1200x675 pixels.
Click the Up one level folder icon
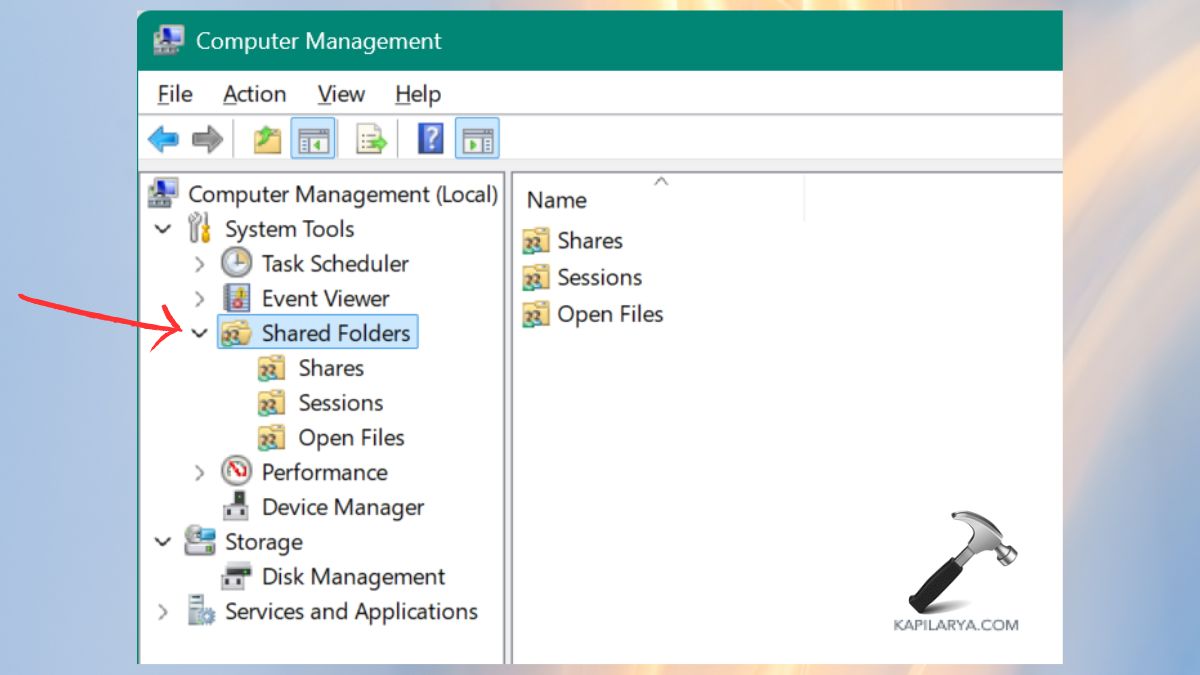click(x=266, y=138)
